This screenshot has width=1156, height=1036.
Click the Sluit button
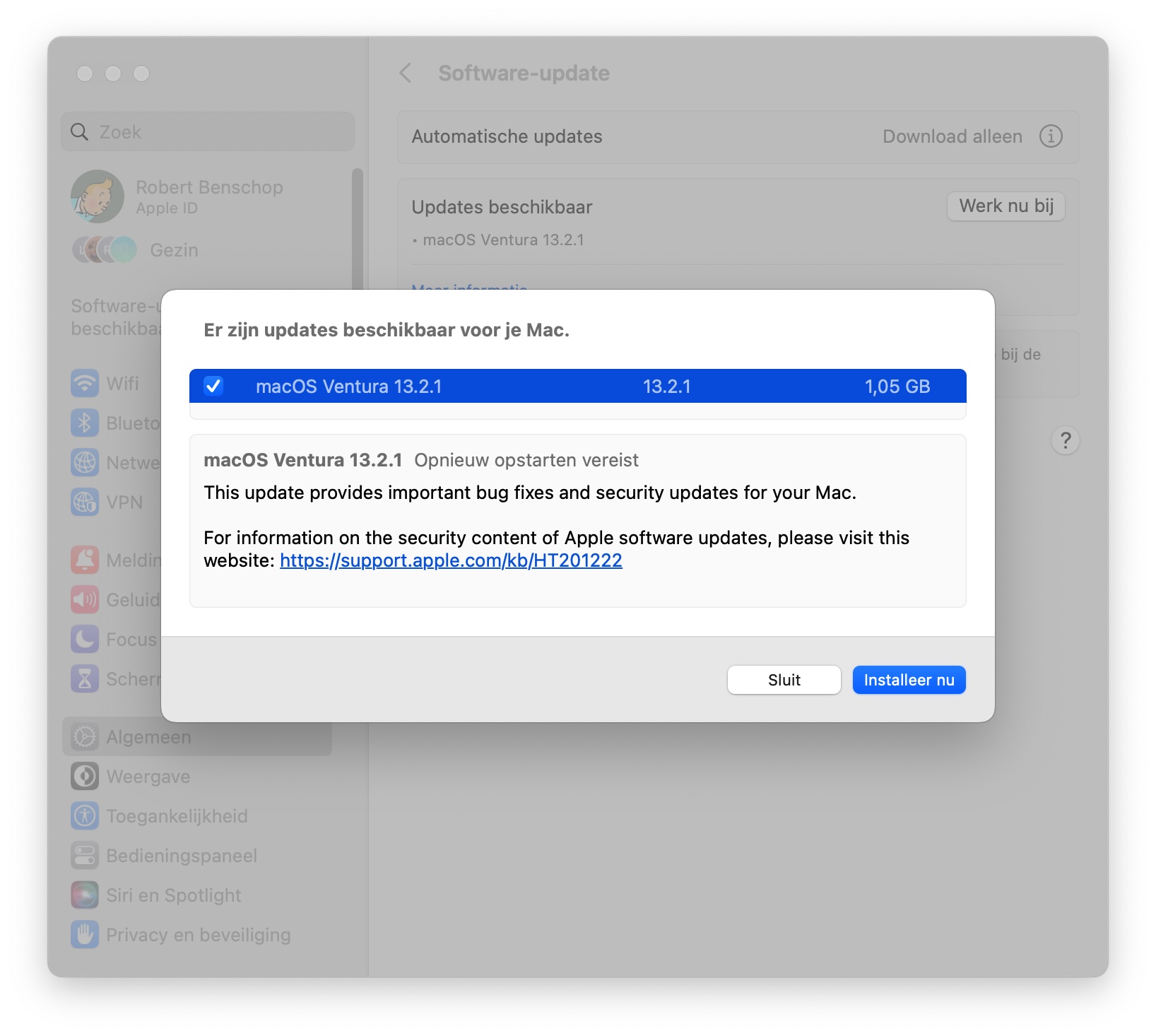[x=784, y=680]
